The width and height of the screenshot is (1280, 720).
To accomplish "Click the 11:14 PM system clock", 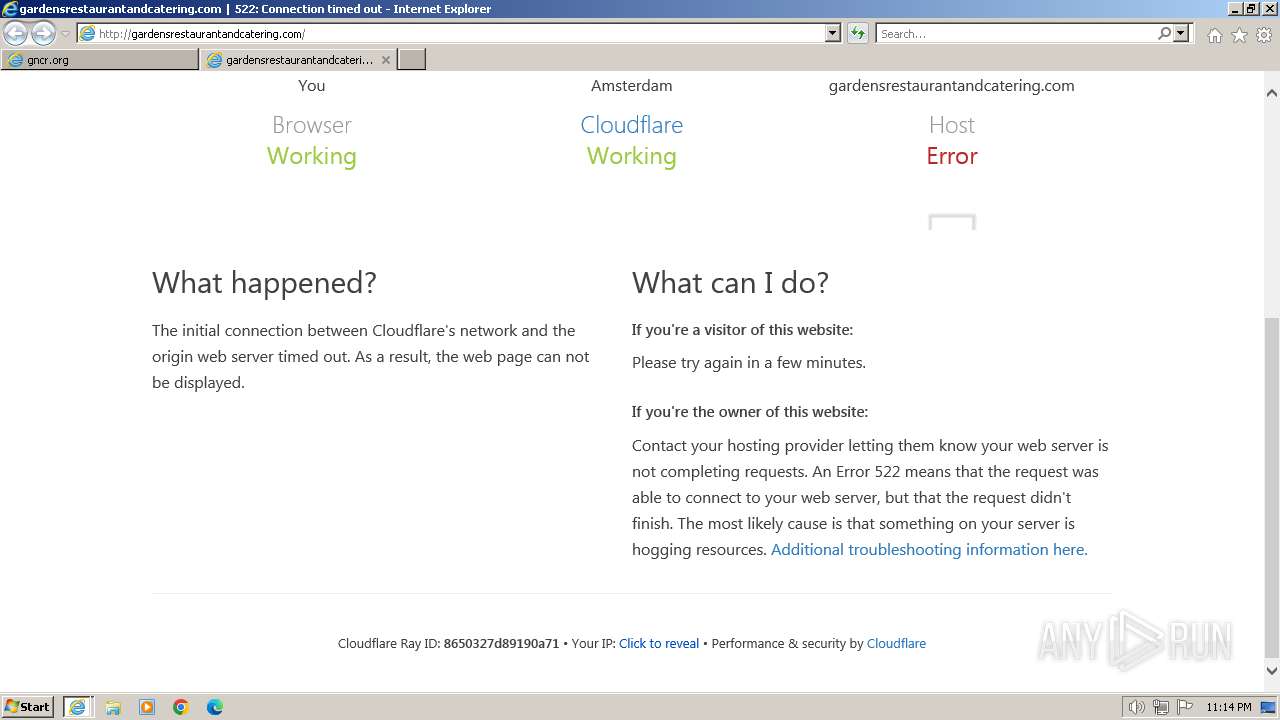I will point(1229,707).
